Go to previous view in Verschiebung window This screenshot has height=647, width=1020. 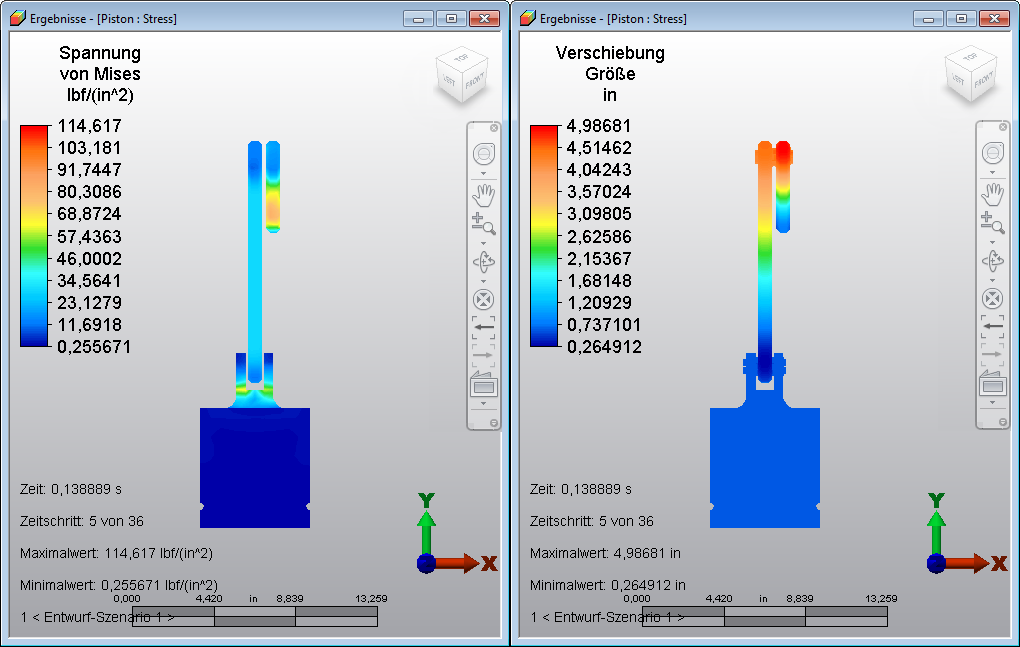click(993, 326)
